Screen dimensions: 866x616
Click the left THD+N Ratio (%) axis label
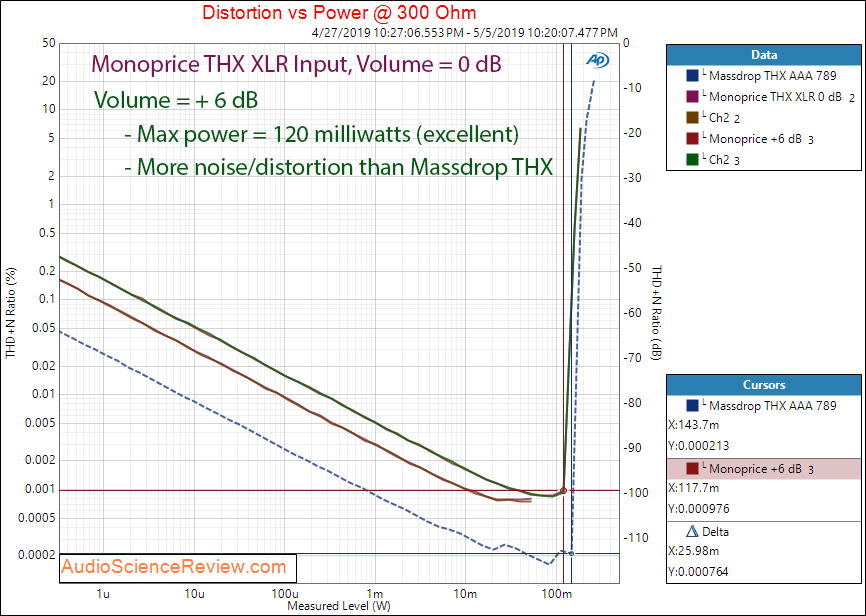click(x=11, y=313)
